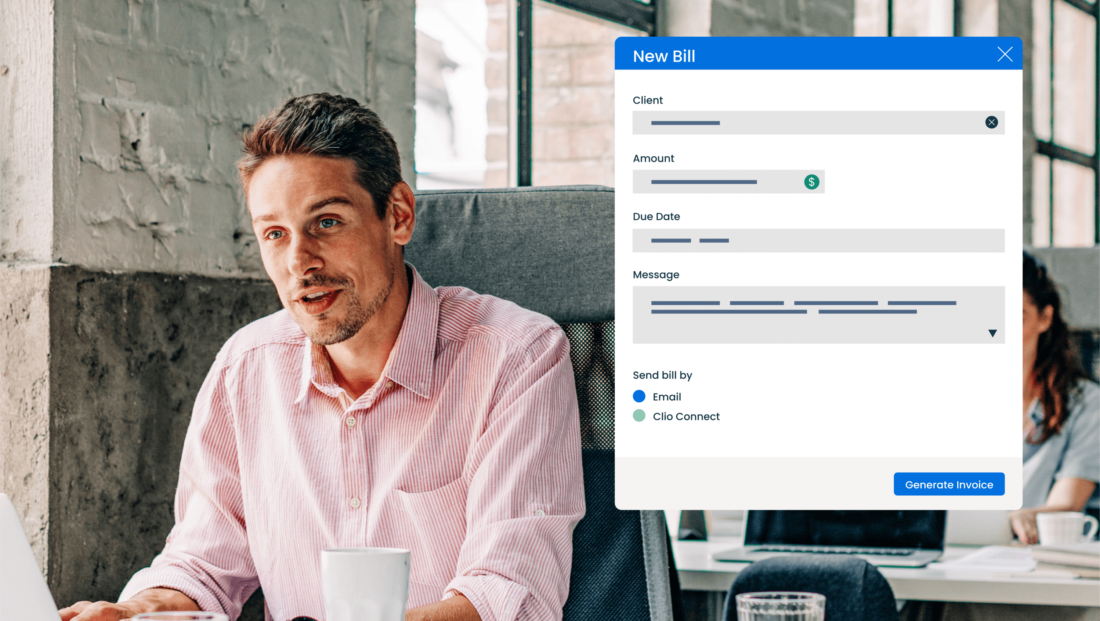Open the Due Date picker field
Screen dimensions: 1100x621
(818, 240)
